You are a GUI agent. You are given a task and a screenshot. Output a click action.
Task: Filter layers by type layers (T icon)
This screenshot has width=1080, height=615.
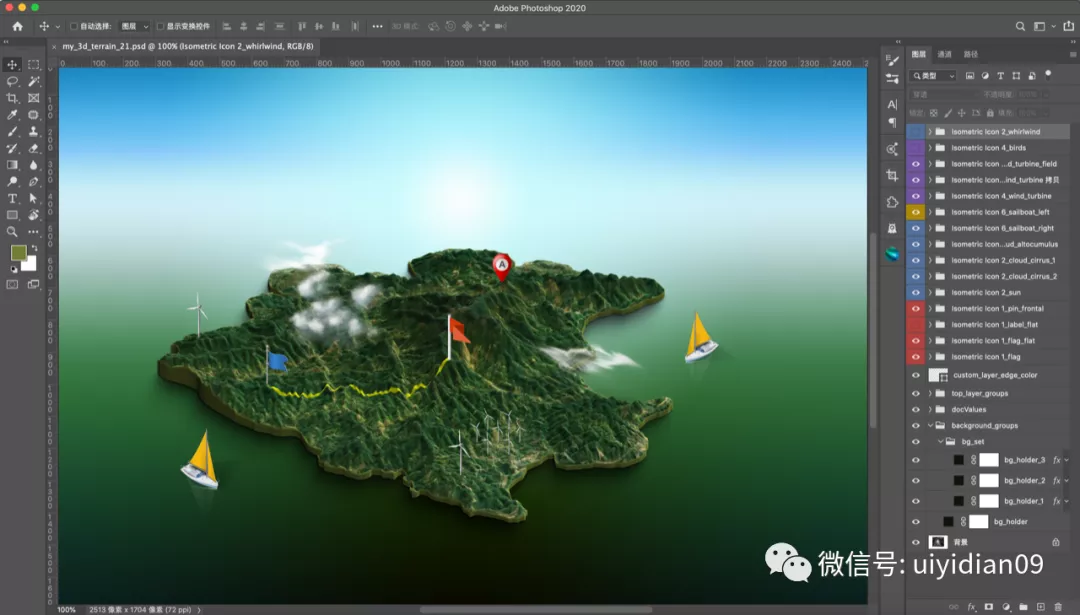[1000, 76]
